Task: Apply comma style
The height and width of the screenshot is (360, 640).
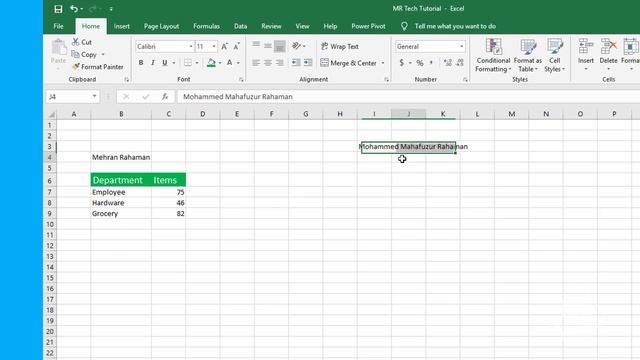Action: pyautogui.click(x=431, y=63)
